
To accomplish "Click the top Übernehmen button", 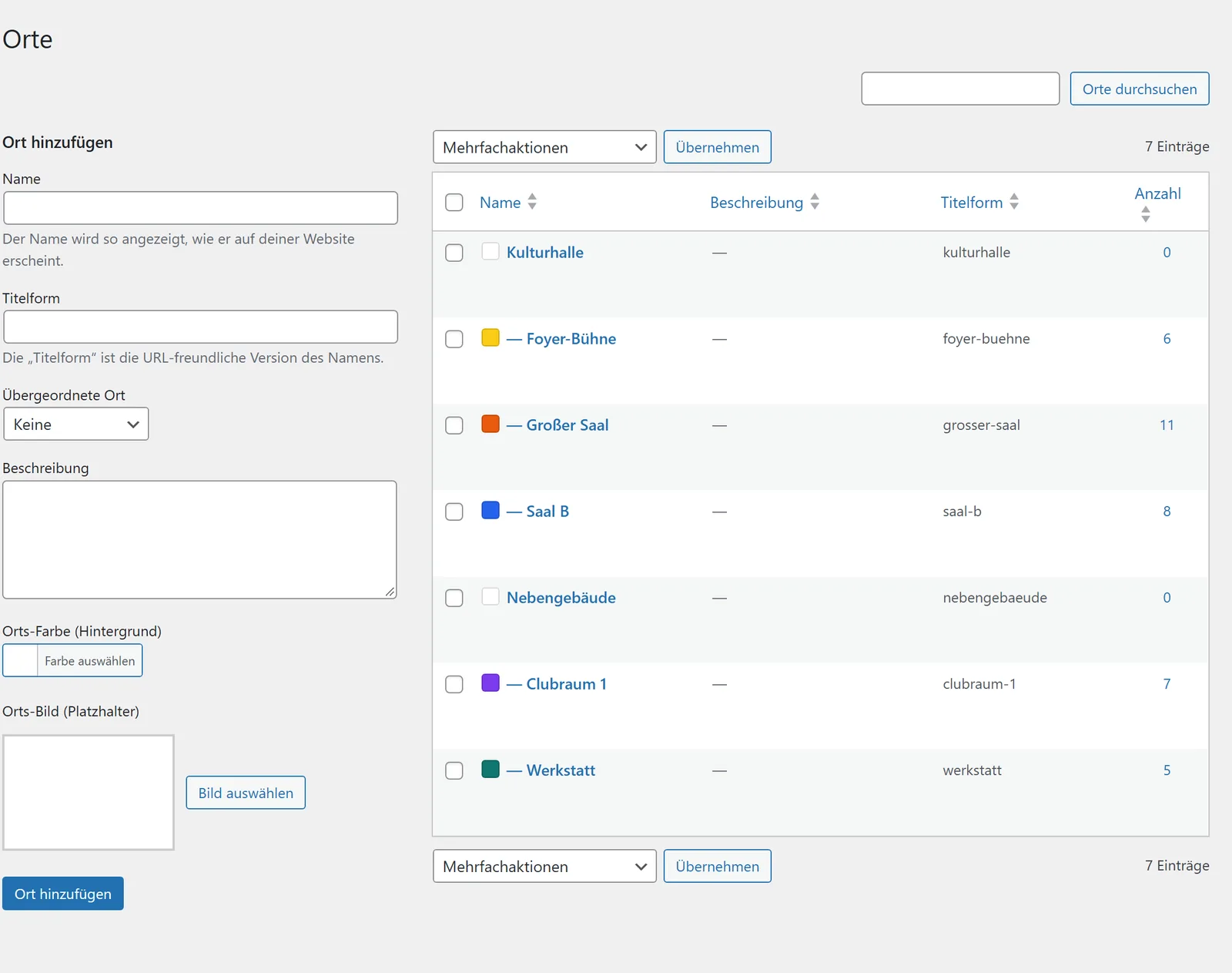I will pos(718,147).
